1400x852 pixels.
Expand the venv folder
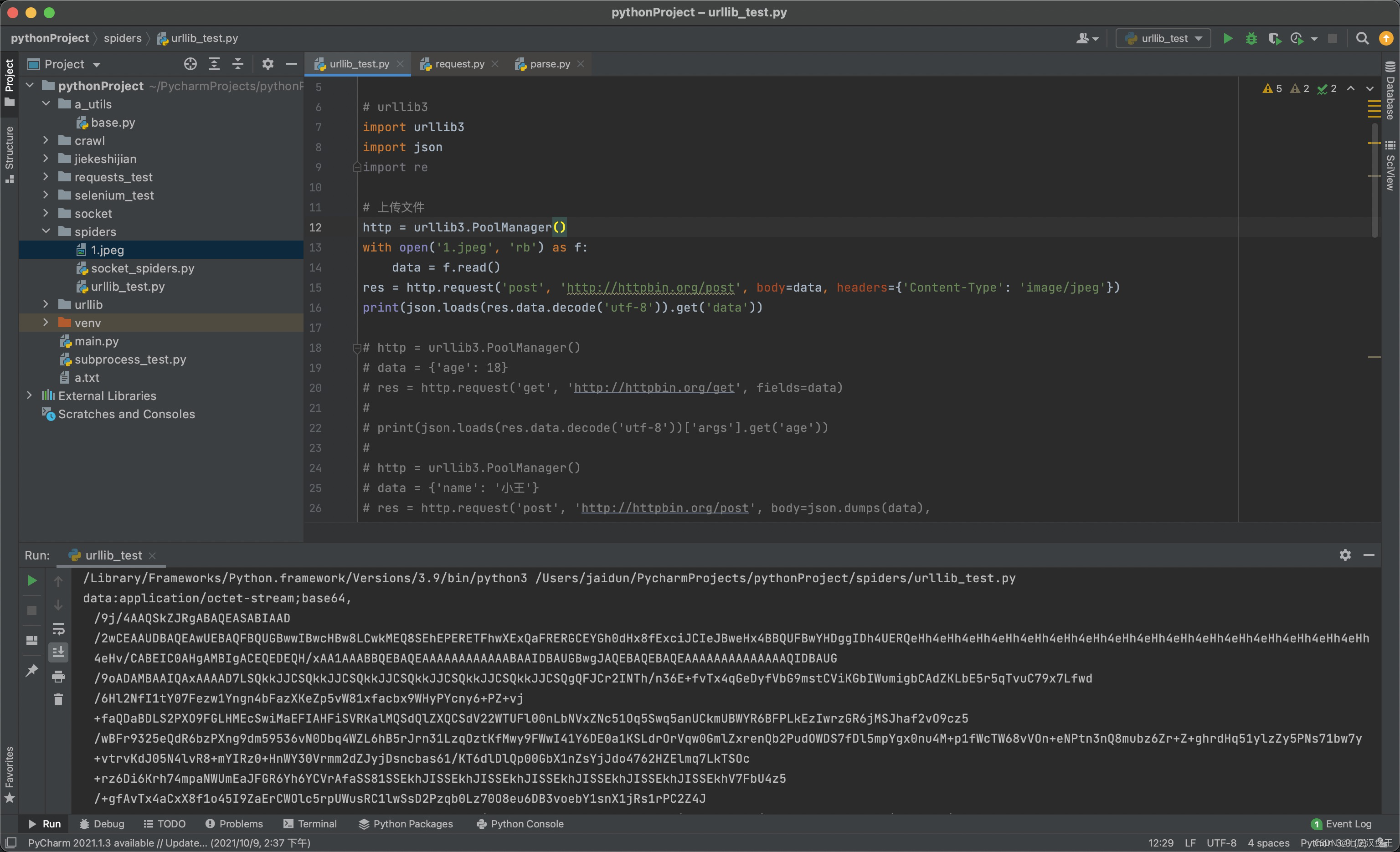pos(46,322)
